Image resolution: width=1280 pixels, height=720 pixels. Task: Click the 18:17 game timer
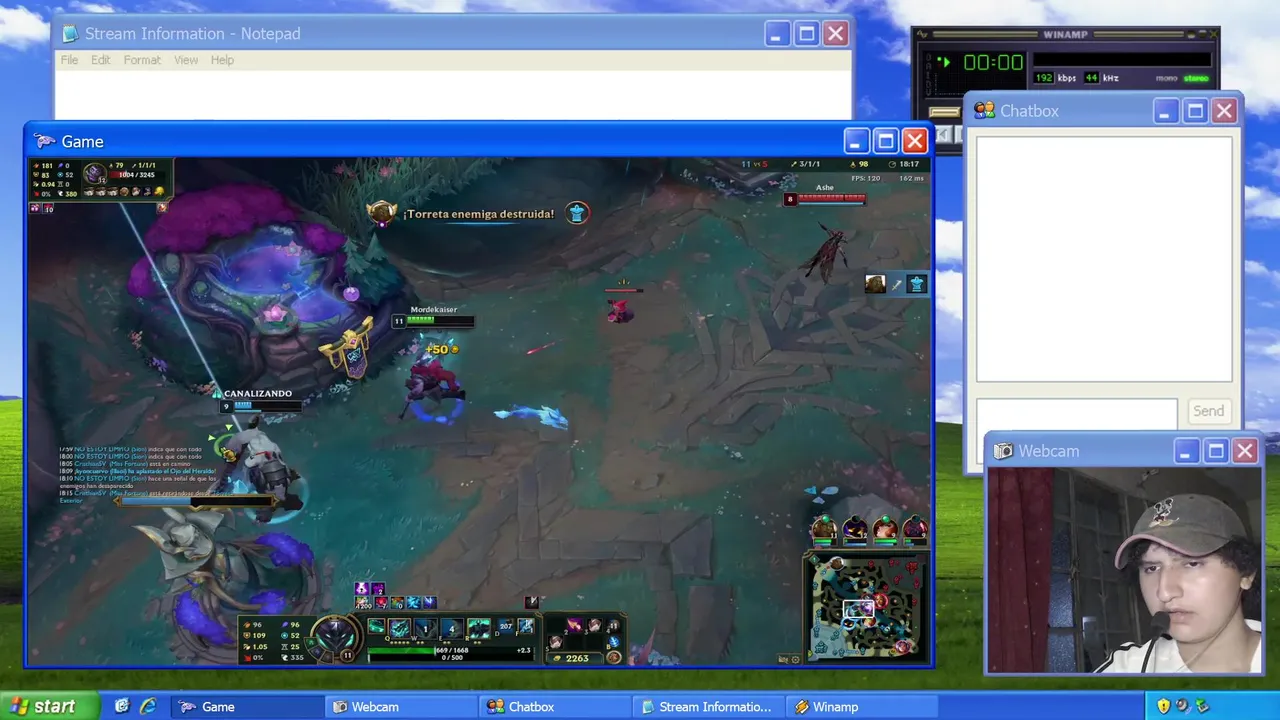click(909, 164)
